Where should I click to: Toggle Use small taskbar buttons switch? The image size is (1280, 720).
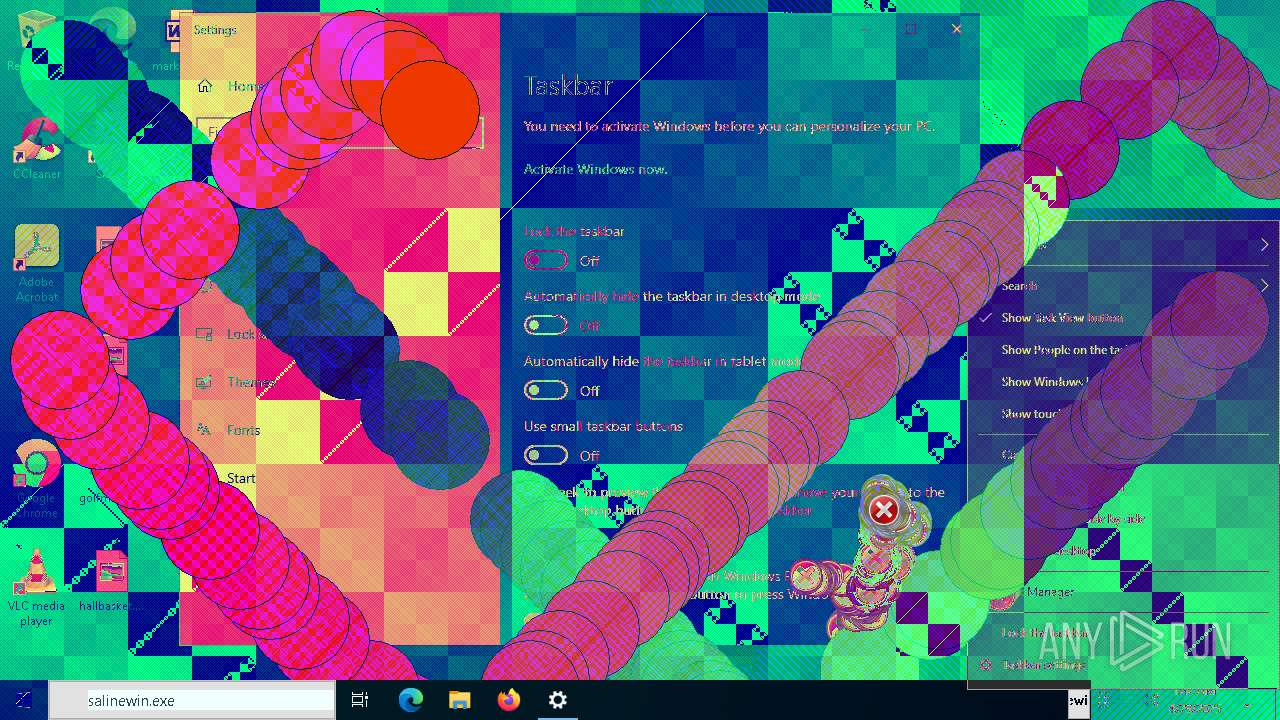coord(546,455)
